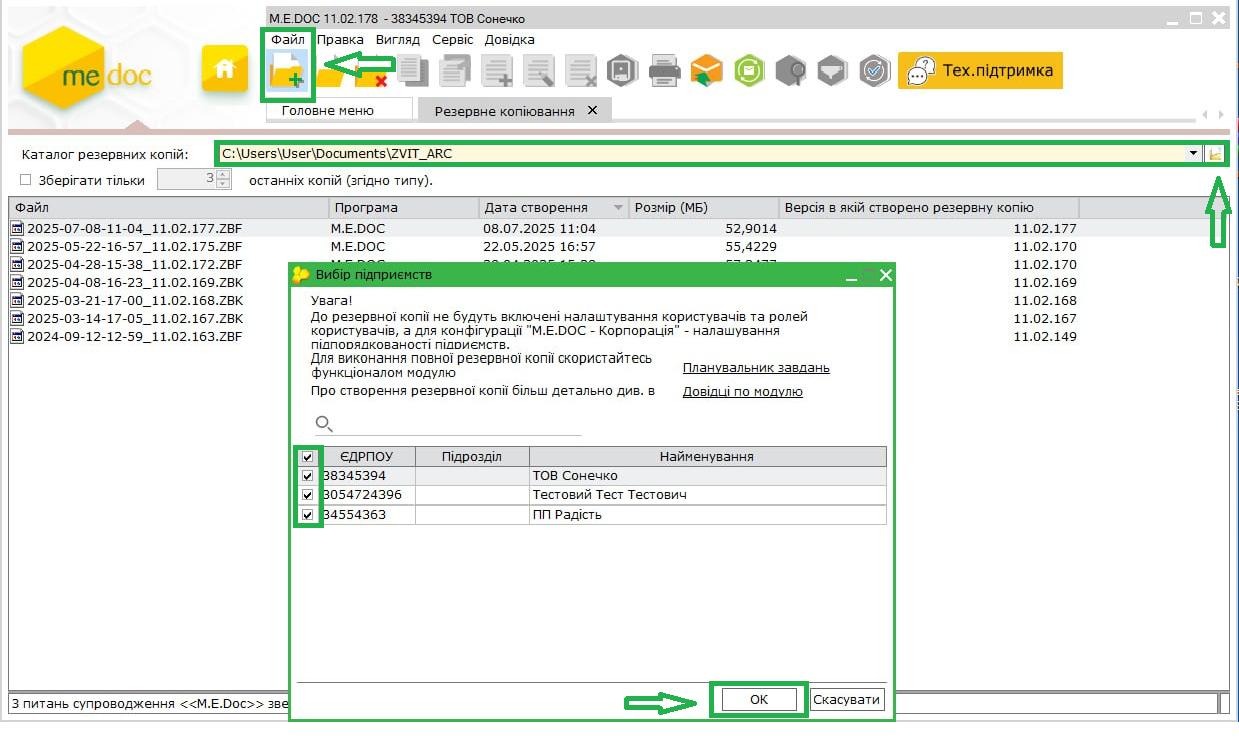Uncheck the ТОВ Сонечко enterprise checkbox

(308, 476)
